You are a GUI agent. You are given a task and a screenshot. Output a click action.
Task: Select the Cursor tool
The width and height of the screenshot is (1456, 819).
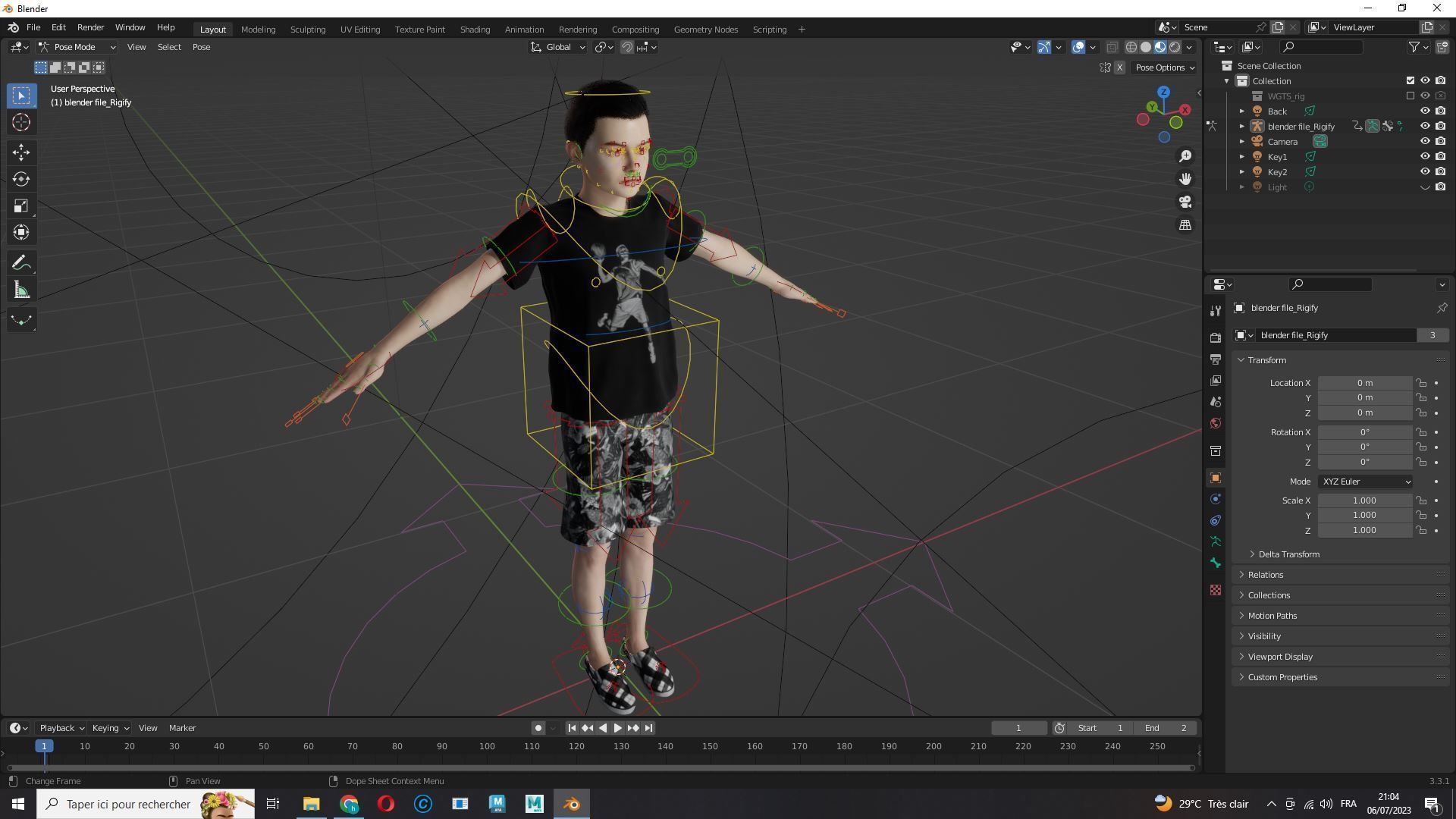pos(21,122)
